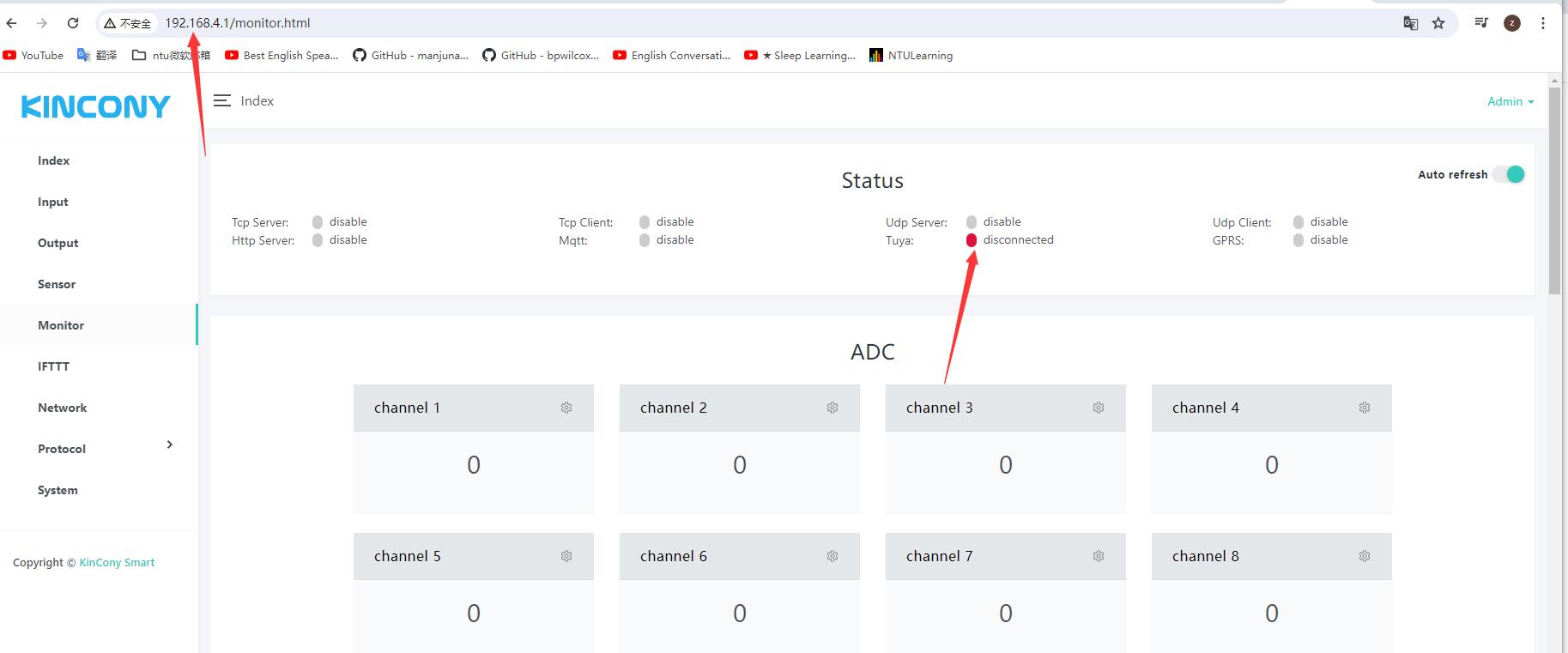This screenshot has height=653, width=1568.
Task: Toggle the hamburger sidebar menu icon
Action: (222, 101)
